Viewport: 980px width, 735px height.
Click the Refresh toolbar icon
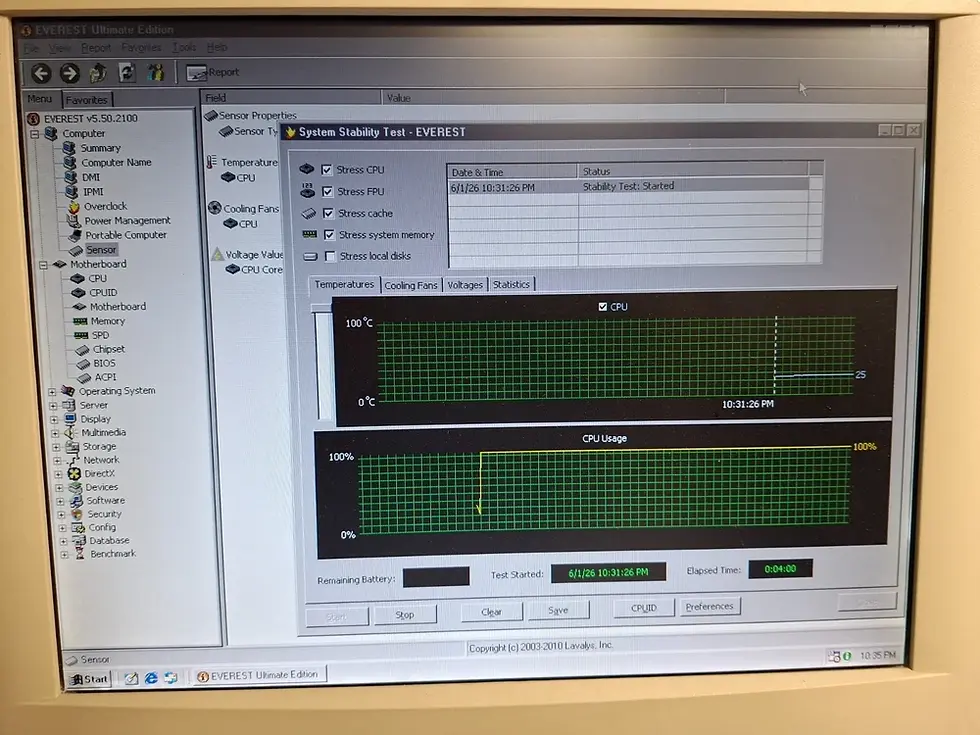pyautogui.click(x=127, y=72)
